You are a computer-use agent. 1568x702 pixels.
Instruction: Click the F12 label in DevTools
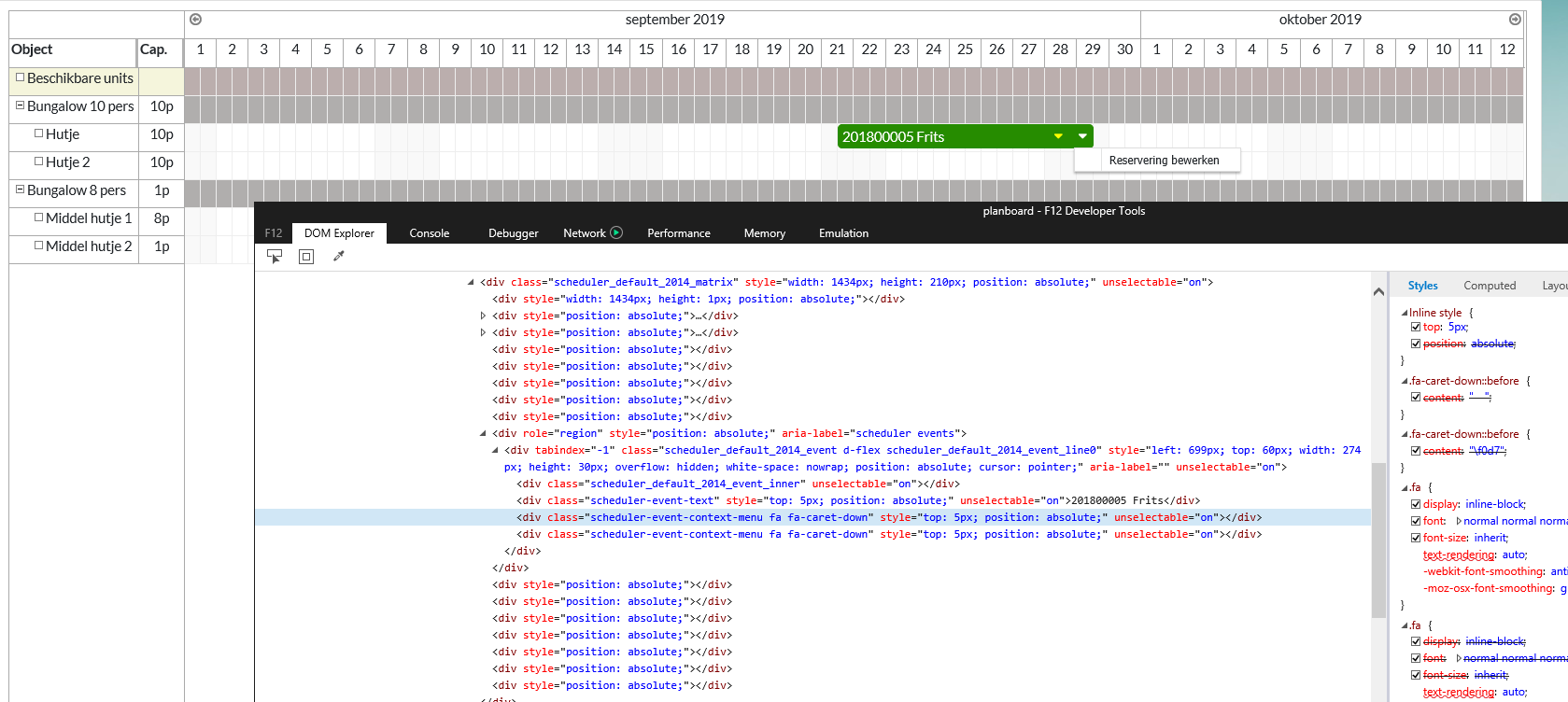click(x=273, y=233)
